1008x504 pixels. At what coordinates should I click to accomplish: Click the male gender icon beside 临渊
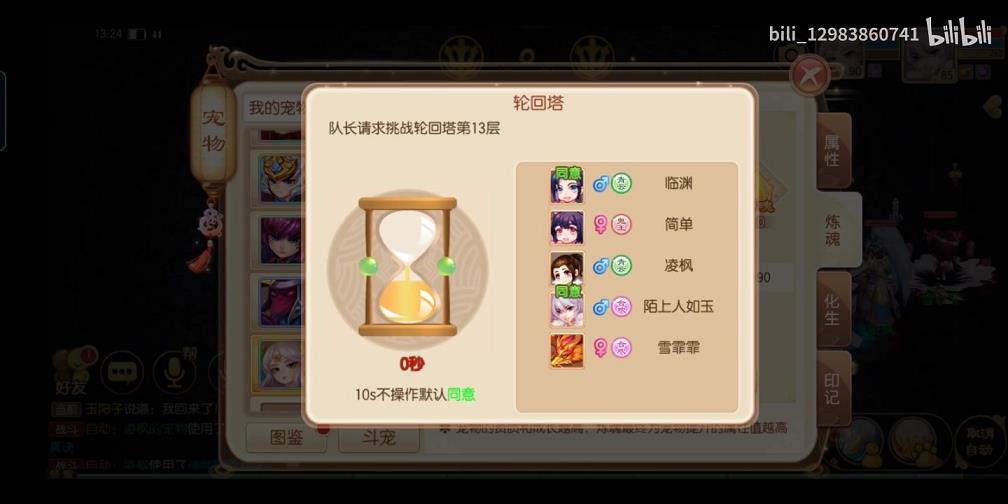tap(600, 184)
